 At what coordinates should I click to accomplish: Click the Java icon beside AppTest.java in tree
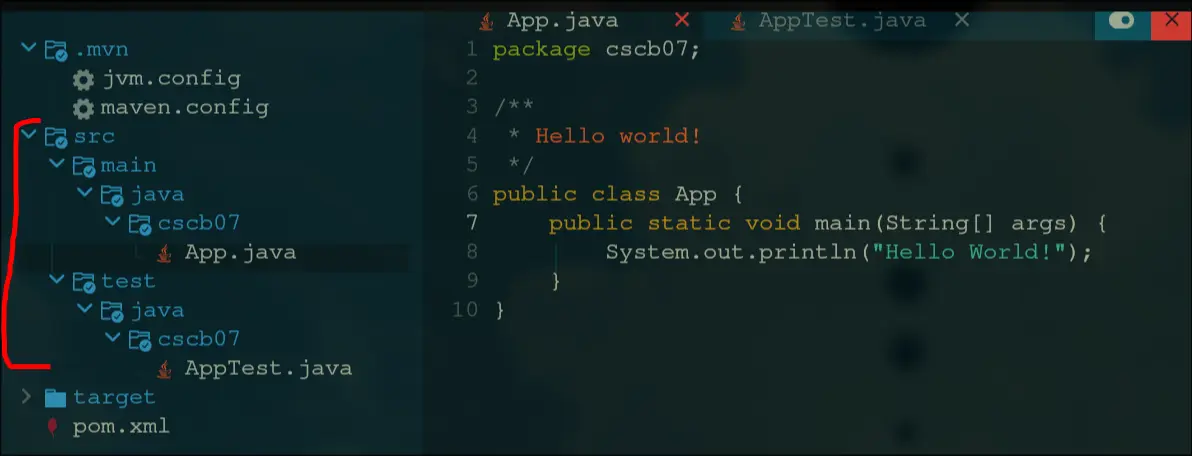point(165,369)
